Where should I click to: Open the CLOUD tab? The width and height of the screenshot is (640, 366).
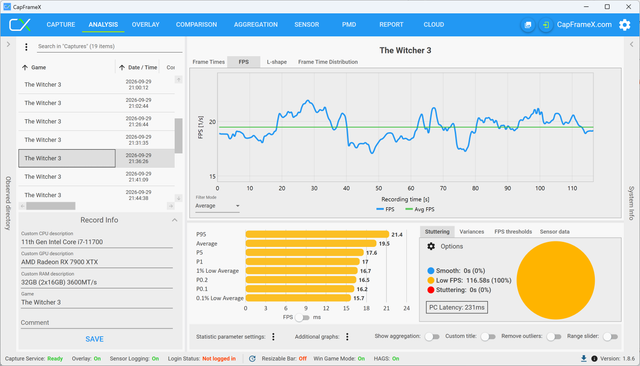[433, 24]
